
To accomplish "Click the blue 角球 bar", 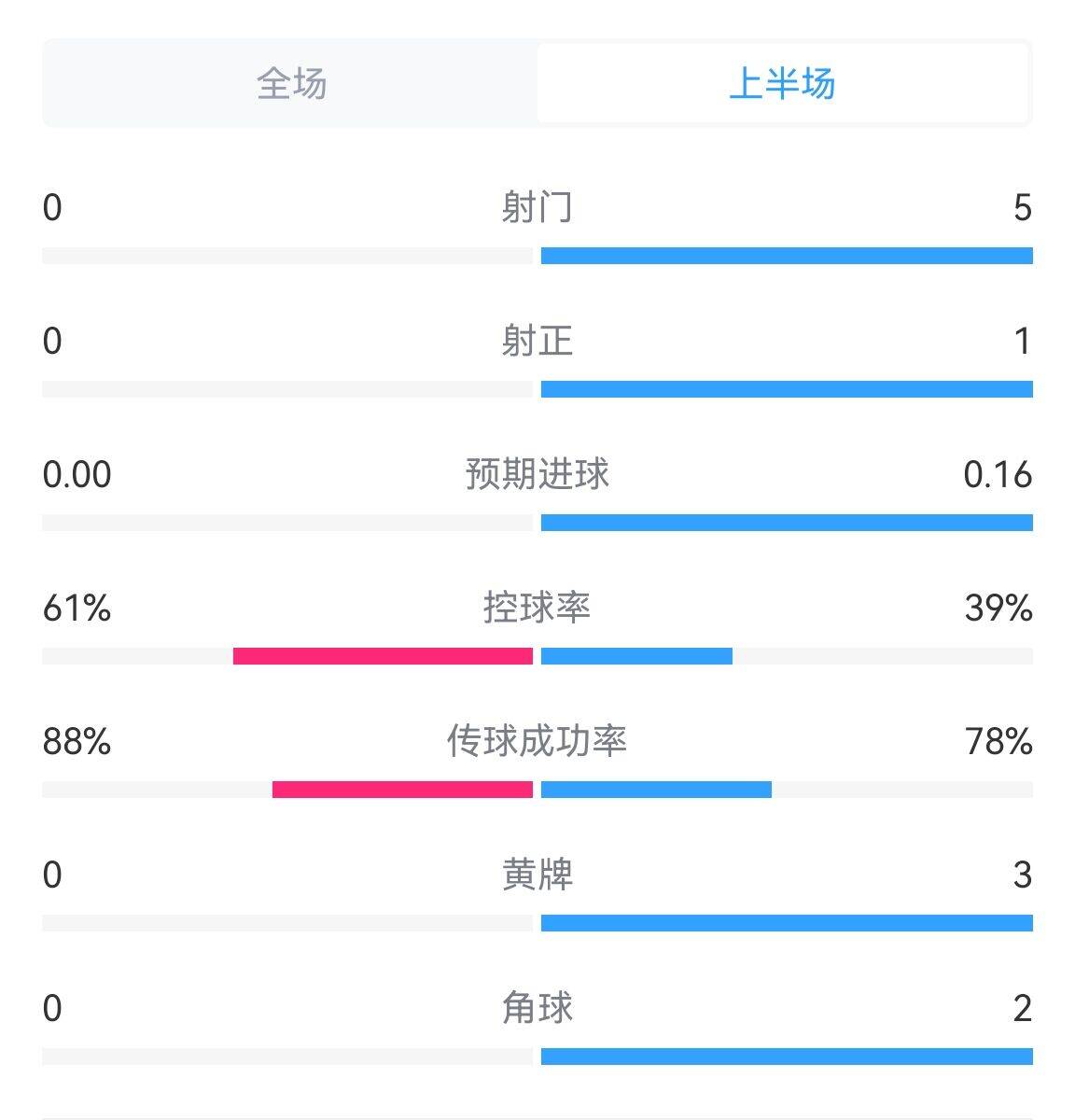I will click(787, 1057).
